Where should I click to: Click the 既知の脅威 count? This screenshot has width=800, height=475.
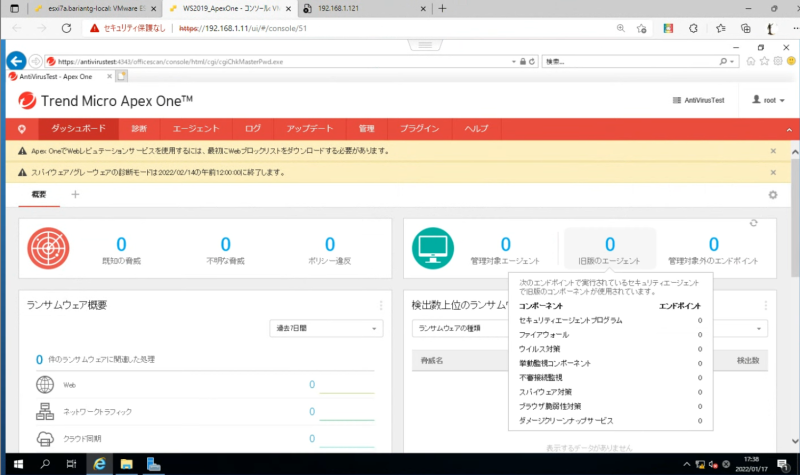click(121, 244)
